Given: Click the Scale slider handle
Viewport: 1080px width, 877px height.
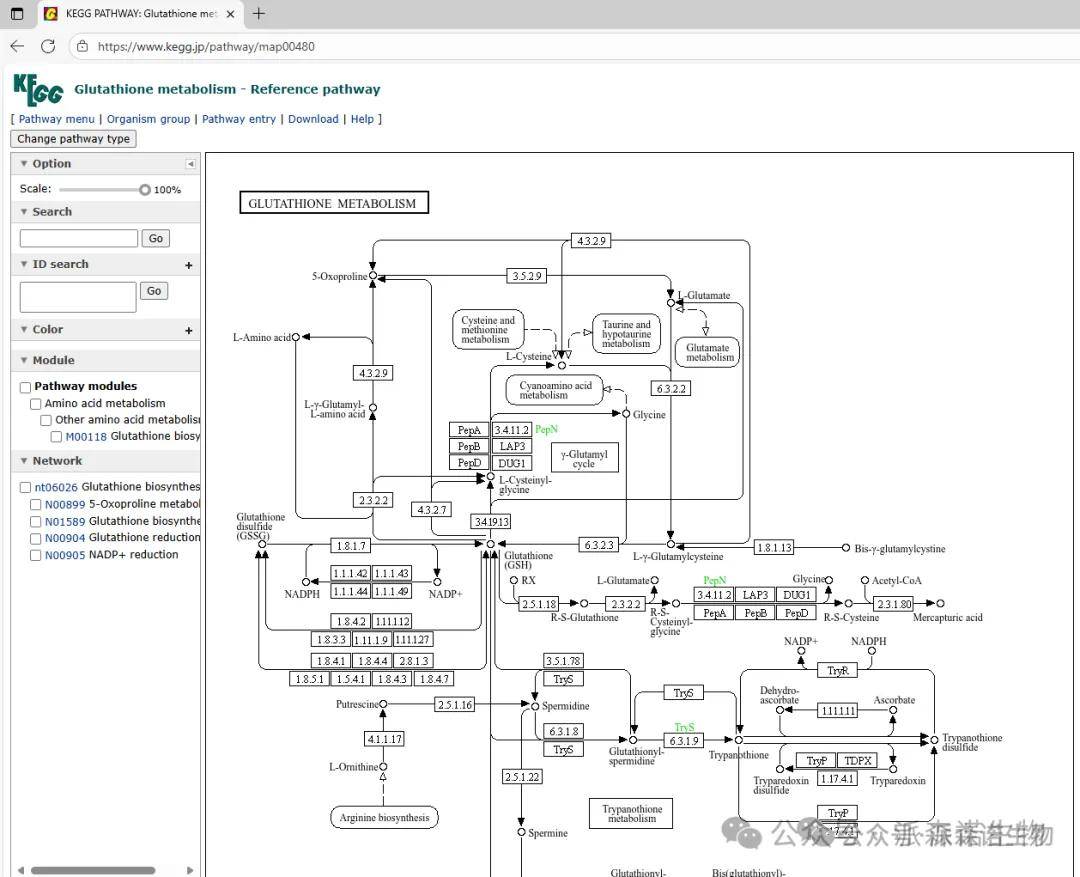Looking at the screenshot, I should (x=145, y=190).
